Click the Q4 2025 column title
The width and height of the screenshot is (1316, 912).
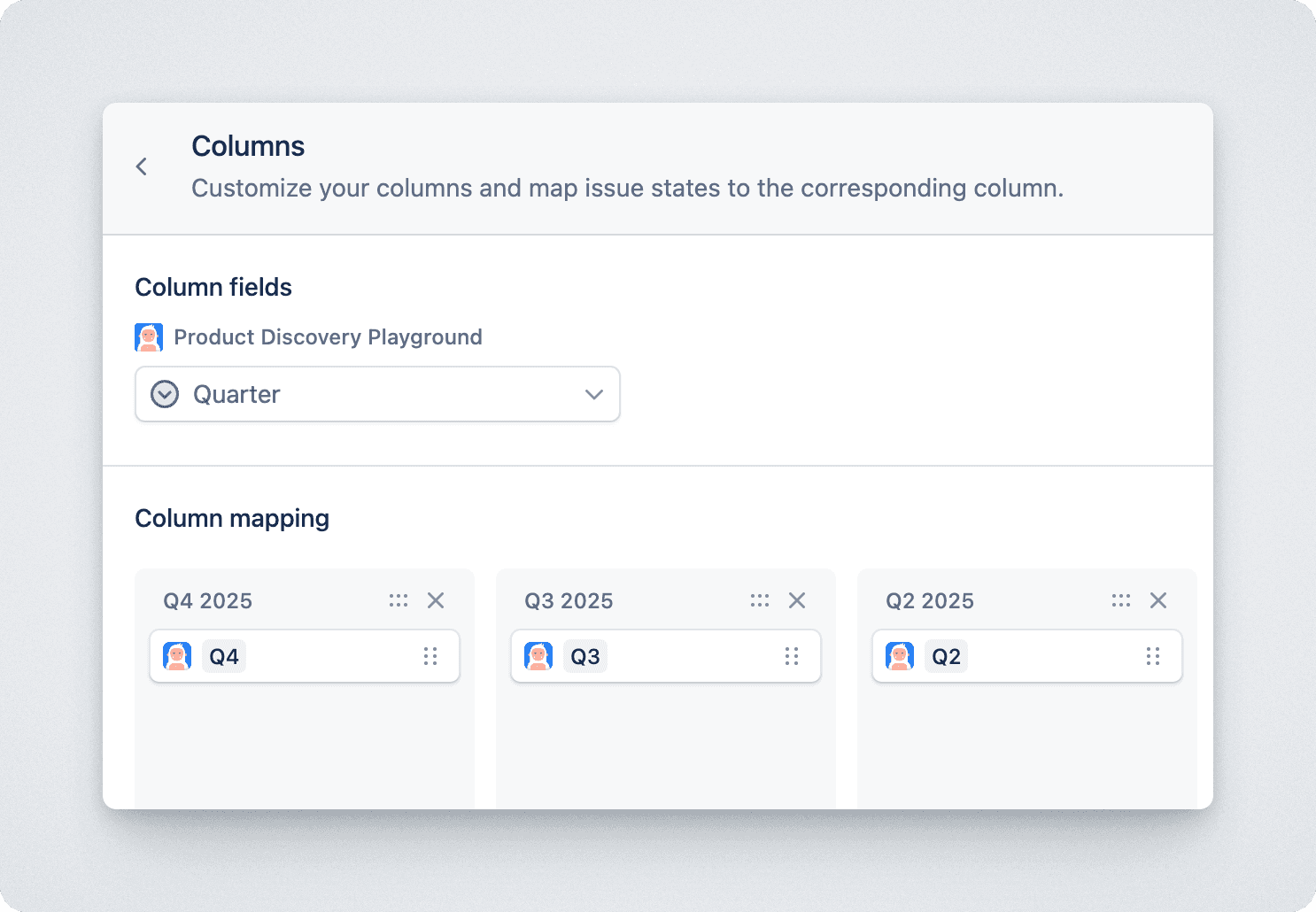coord(208,601)
